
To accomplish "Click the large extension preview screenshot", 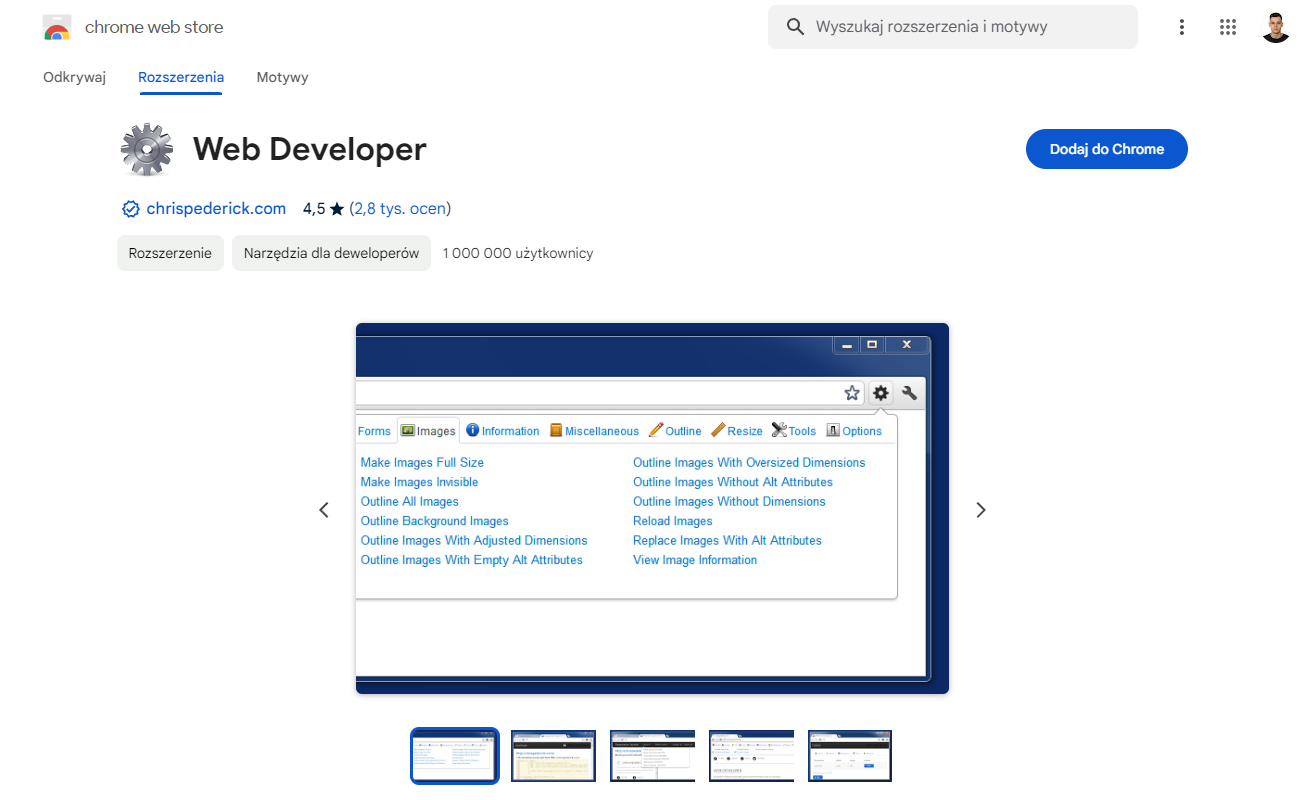I will 652,508.
